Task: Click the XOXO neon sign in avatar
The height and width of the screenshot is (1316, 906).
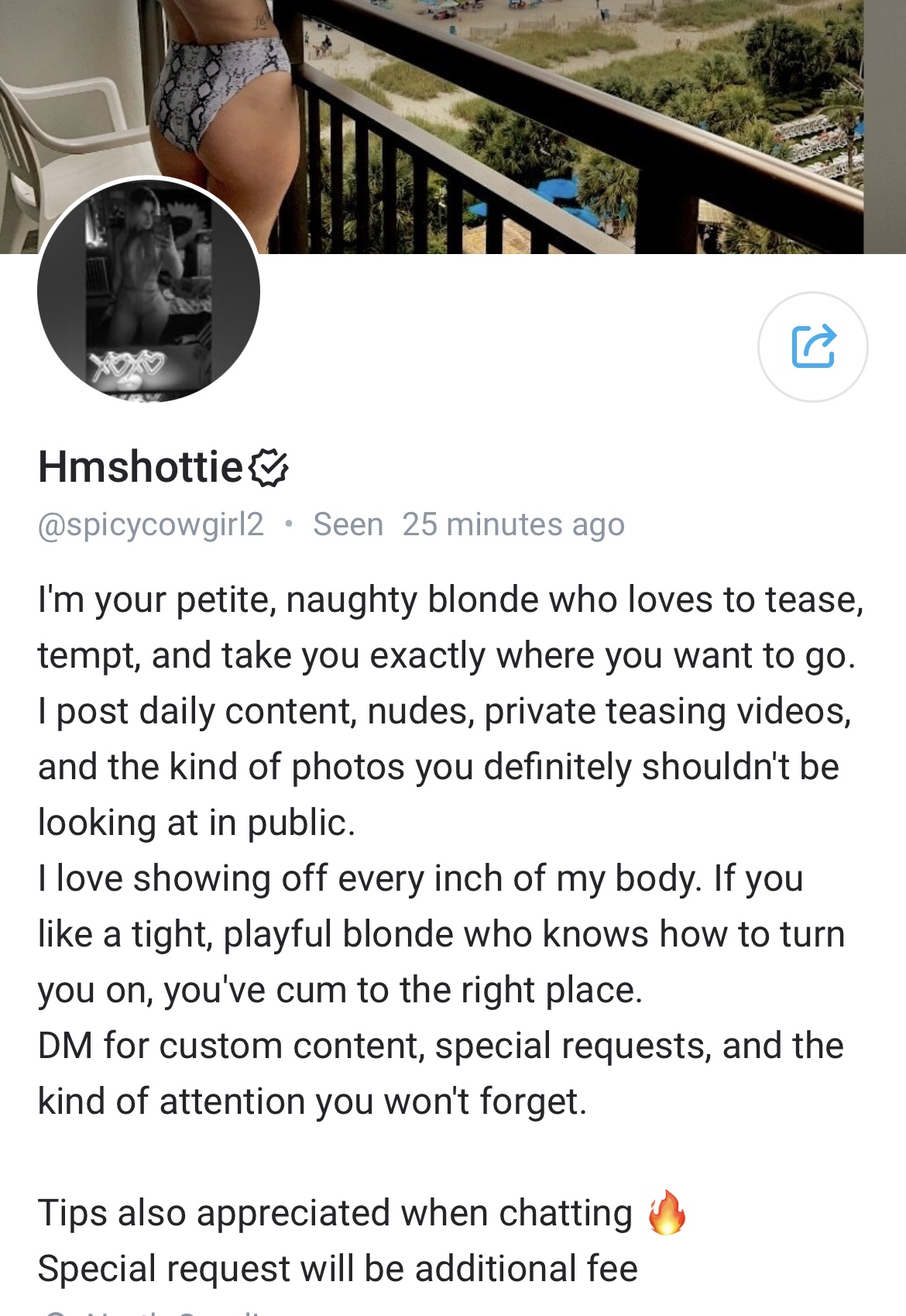Action: (126, 363)
